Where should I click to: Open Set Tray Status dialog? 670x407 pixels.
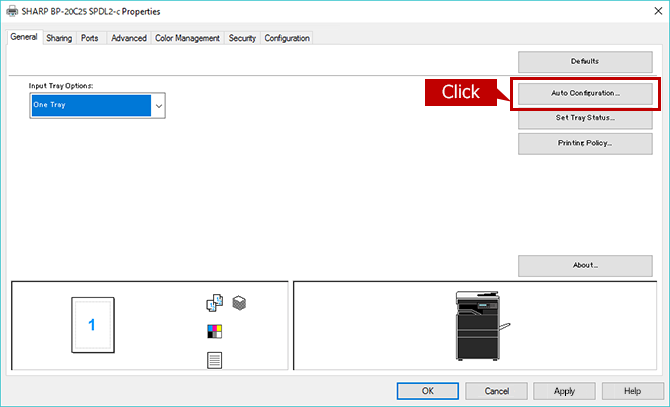[x=585, y=118]
